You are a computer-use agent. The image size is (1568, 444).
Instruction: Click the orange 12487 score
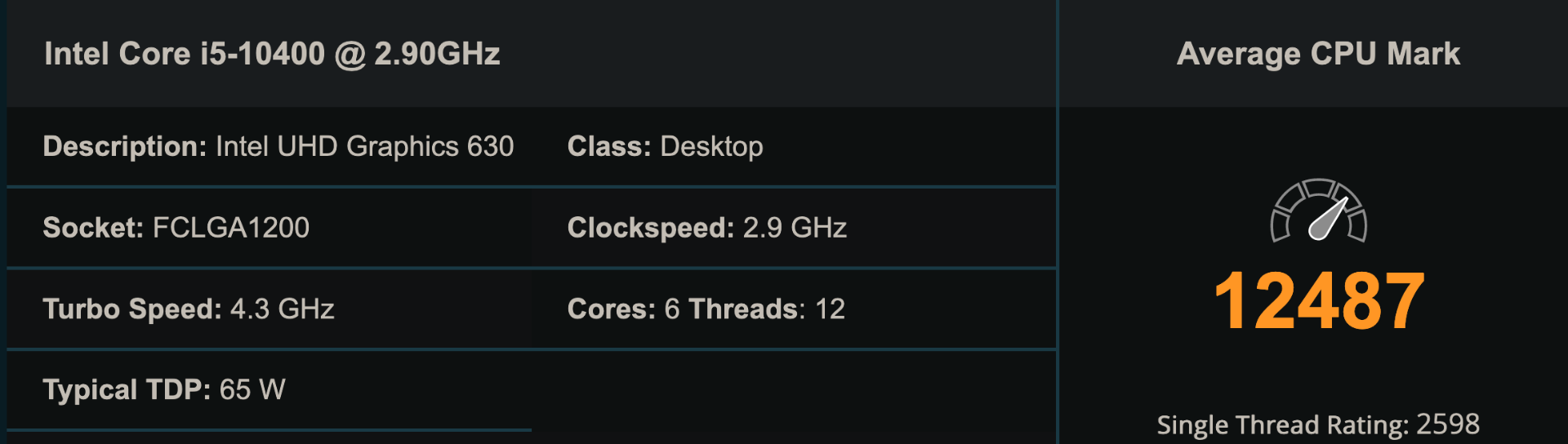[x=1319, y=301]
